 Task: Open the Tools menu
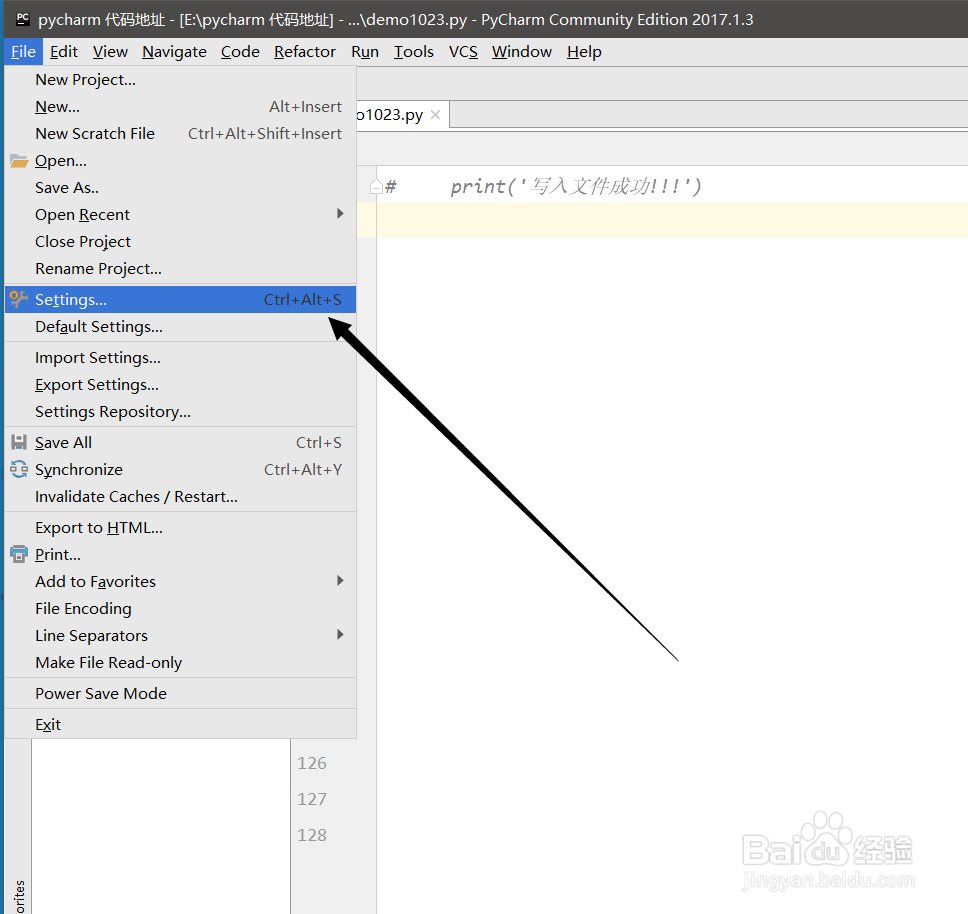[414, 52]
